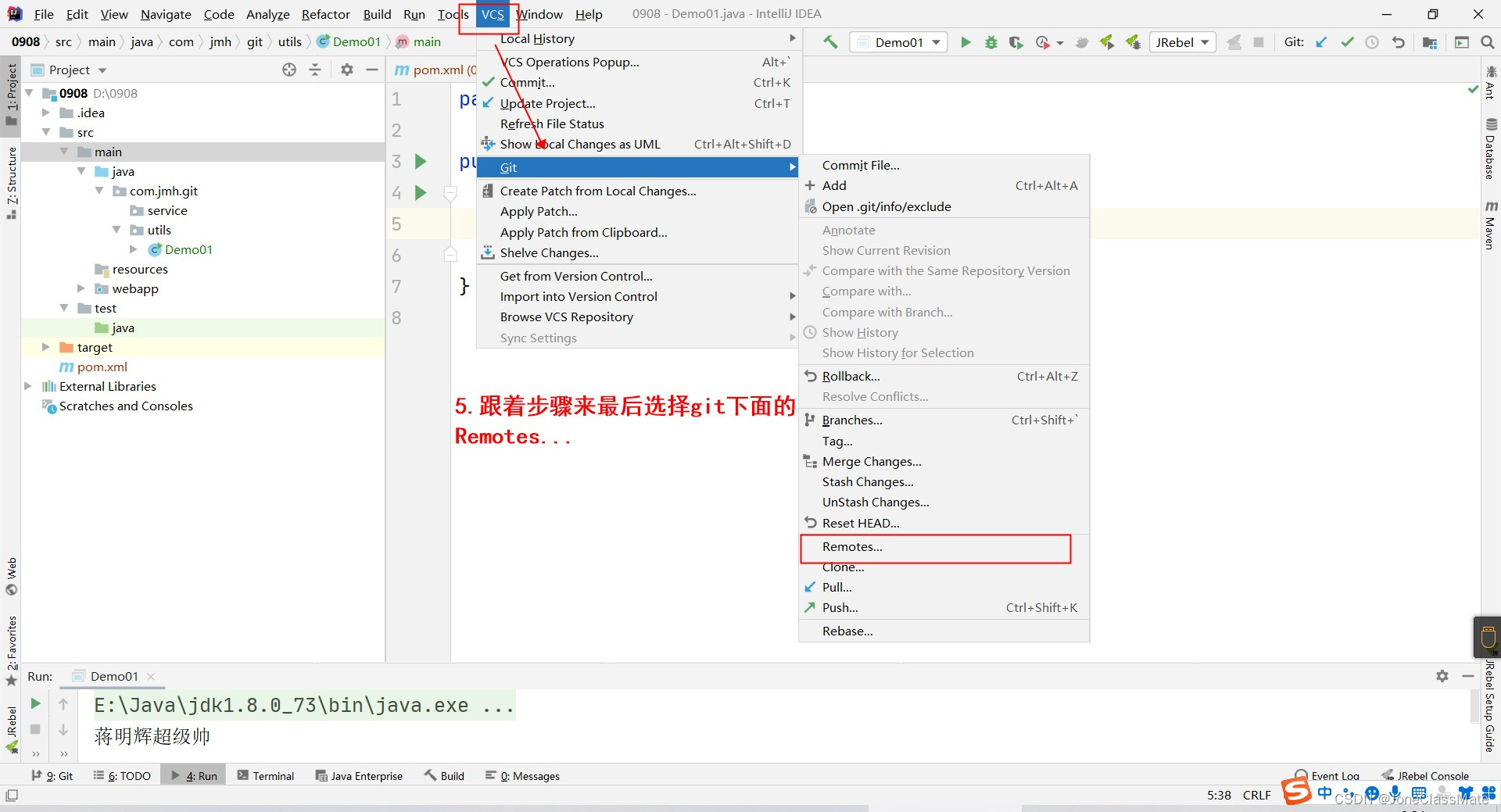Open the VCS menu in menu bar
The width and height of the screenshot is (1501, 812).
(493, 14)
